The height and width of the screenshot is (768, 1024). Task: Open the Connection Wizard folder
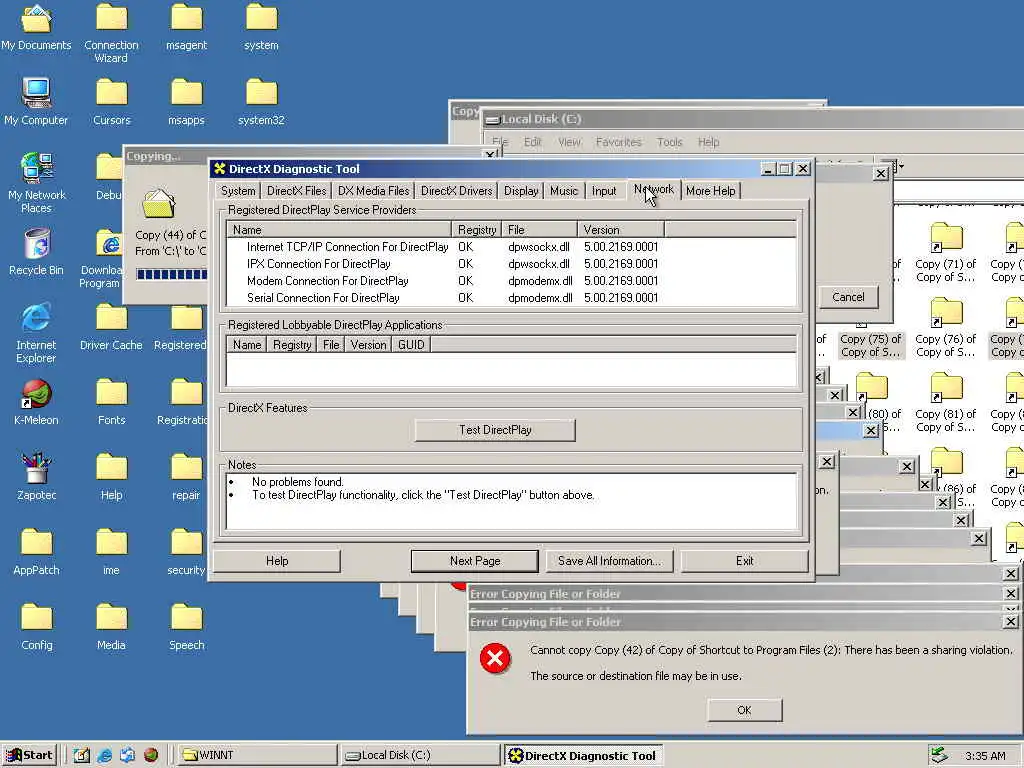coord(111,34)
